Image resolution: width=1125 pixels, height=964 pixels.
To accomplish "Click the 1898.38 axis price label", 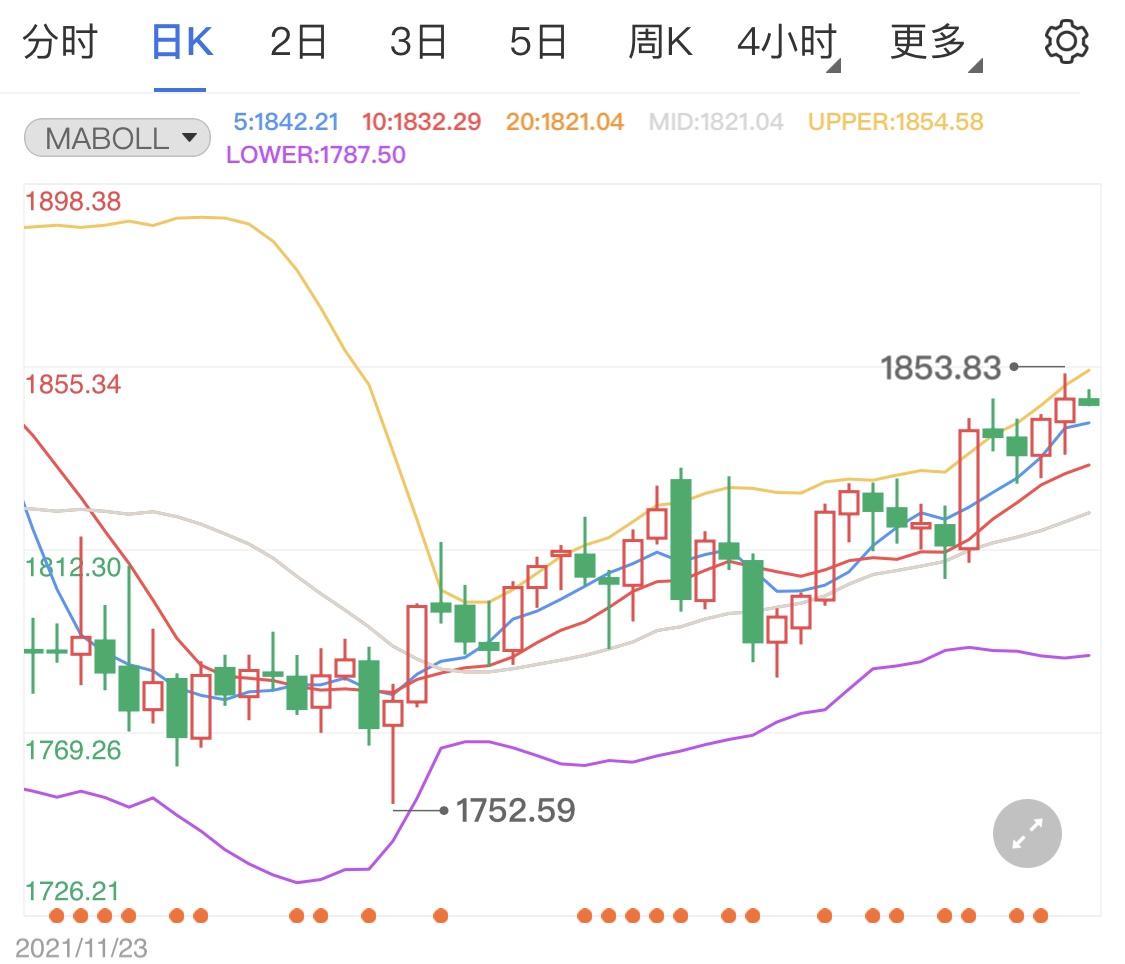I will click(72, 202).
